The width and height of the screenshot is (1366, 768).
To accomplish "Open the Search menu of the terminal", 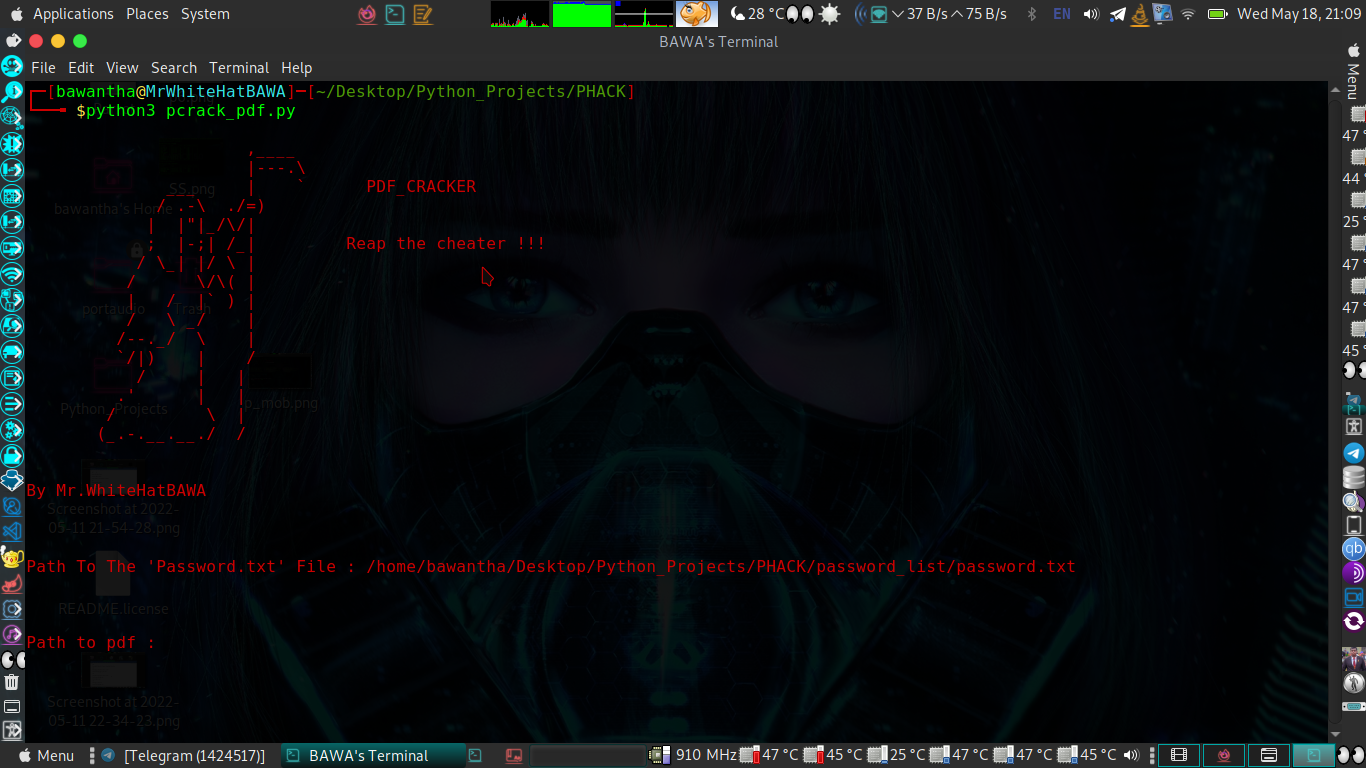I will click(173, 67).
